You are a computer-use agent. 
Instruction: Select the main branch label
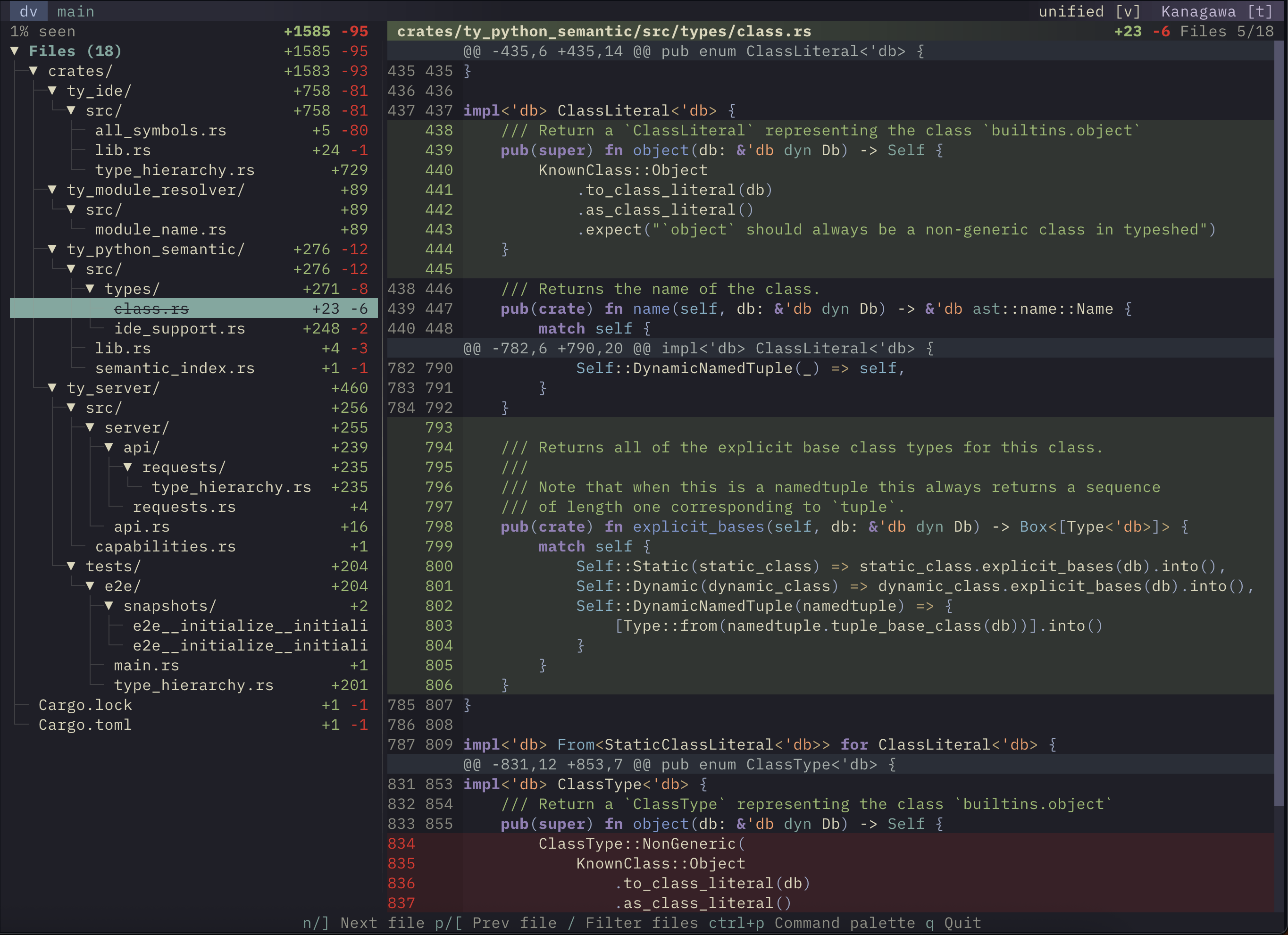pos(75,11)
